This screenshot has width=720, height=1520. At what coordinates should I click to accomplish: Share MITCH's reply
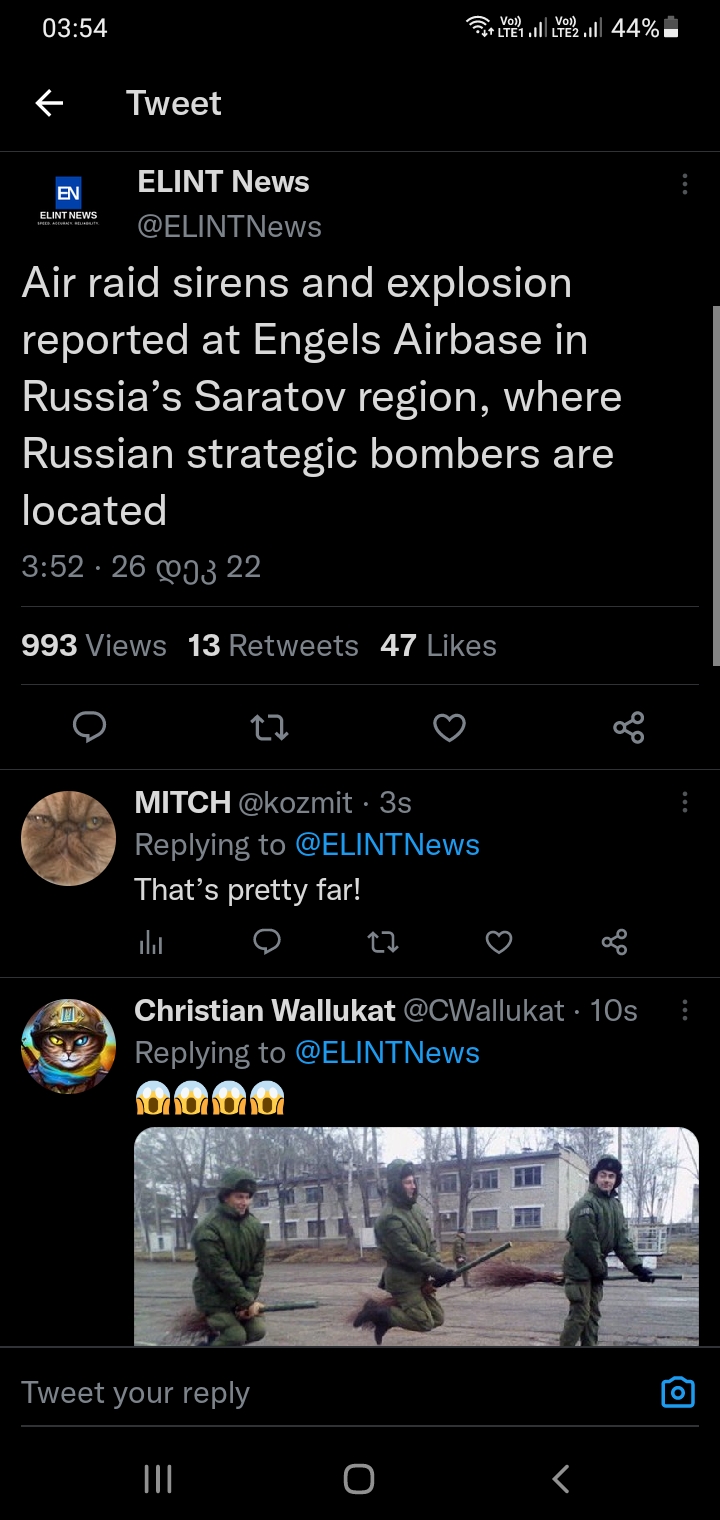(615, 941)
